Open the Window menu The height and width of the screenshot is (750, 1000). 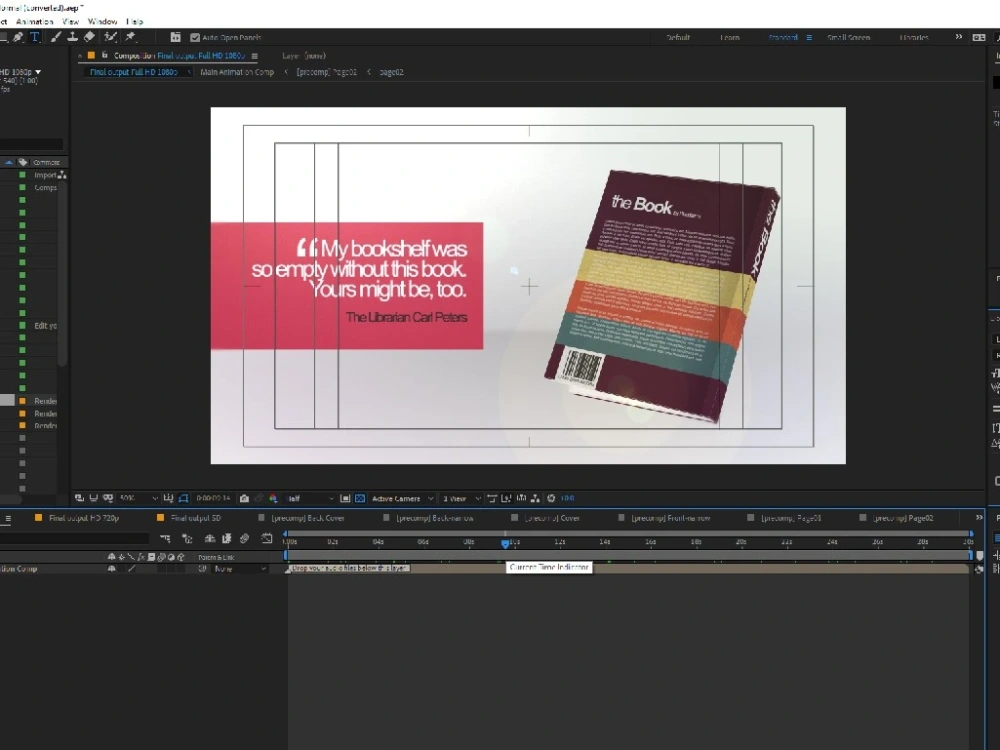(x=102, y=22)
